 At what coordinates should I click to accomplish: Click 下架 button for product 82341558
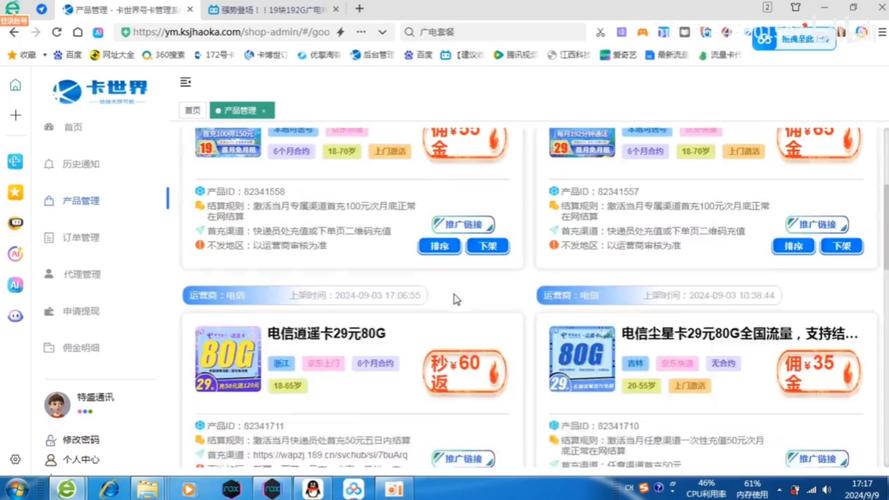(488, 246)
